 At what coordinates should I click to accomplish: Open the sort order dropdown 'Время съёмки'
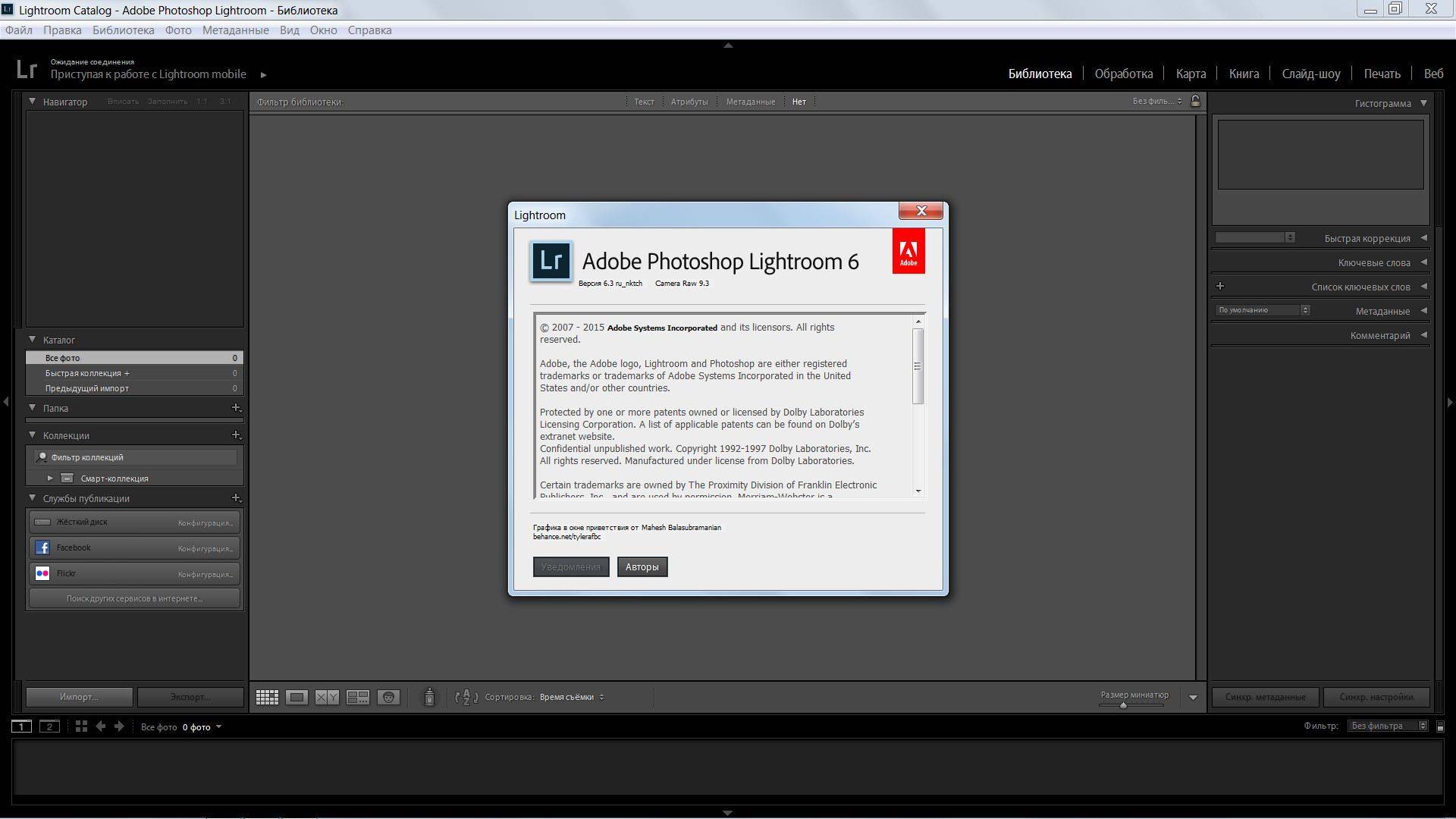click(572, 697)
